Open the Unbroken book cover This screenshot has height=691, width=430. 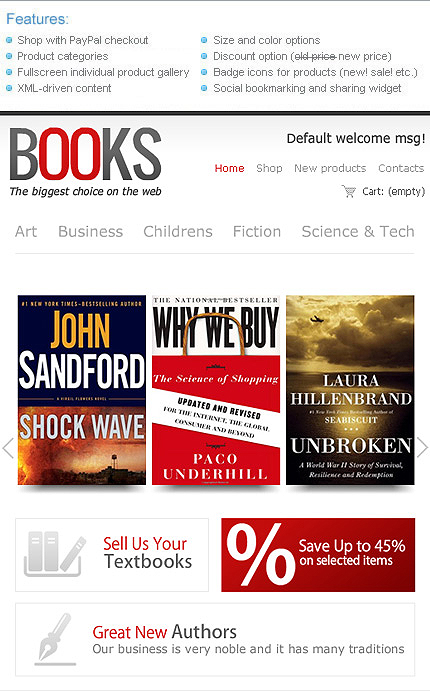[350, 390]
